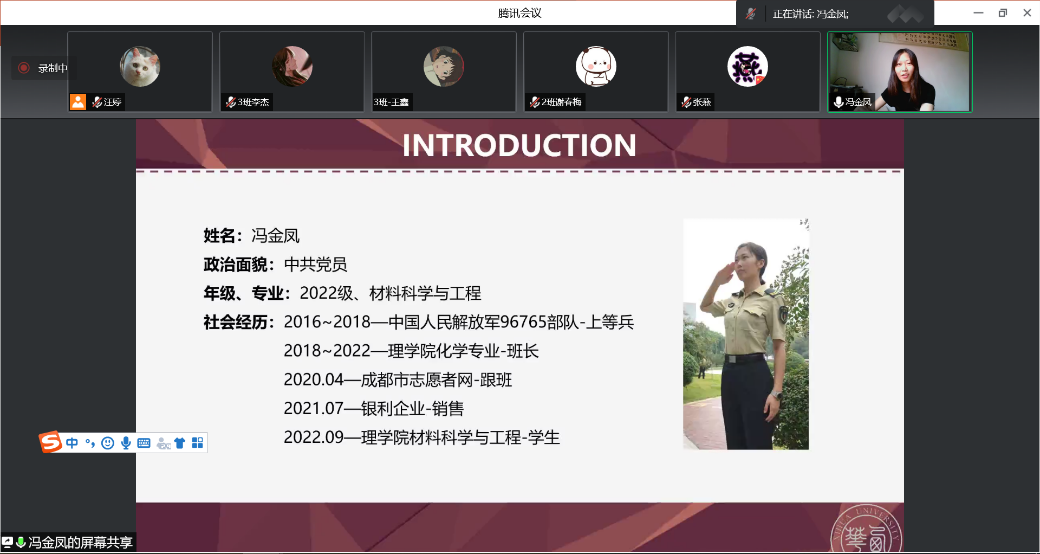Select the cat avatar participant tile
Screen dimensions: 1040x554
click(x=140, y=71)
